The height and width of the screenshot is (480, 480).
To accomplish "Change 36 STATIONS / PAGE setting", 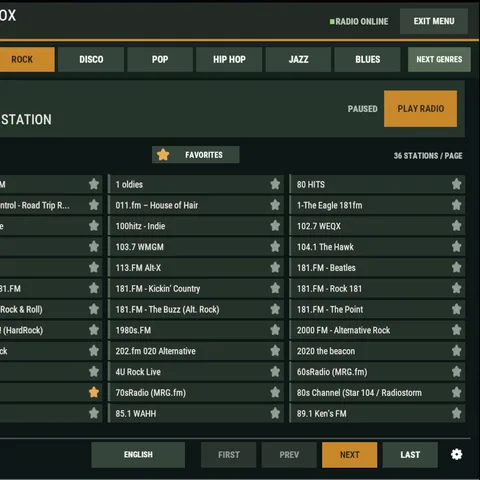I will (428, 156).
